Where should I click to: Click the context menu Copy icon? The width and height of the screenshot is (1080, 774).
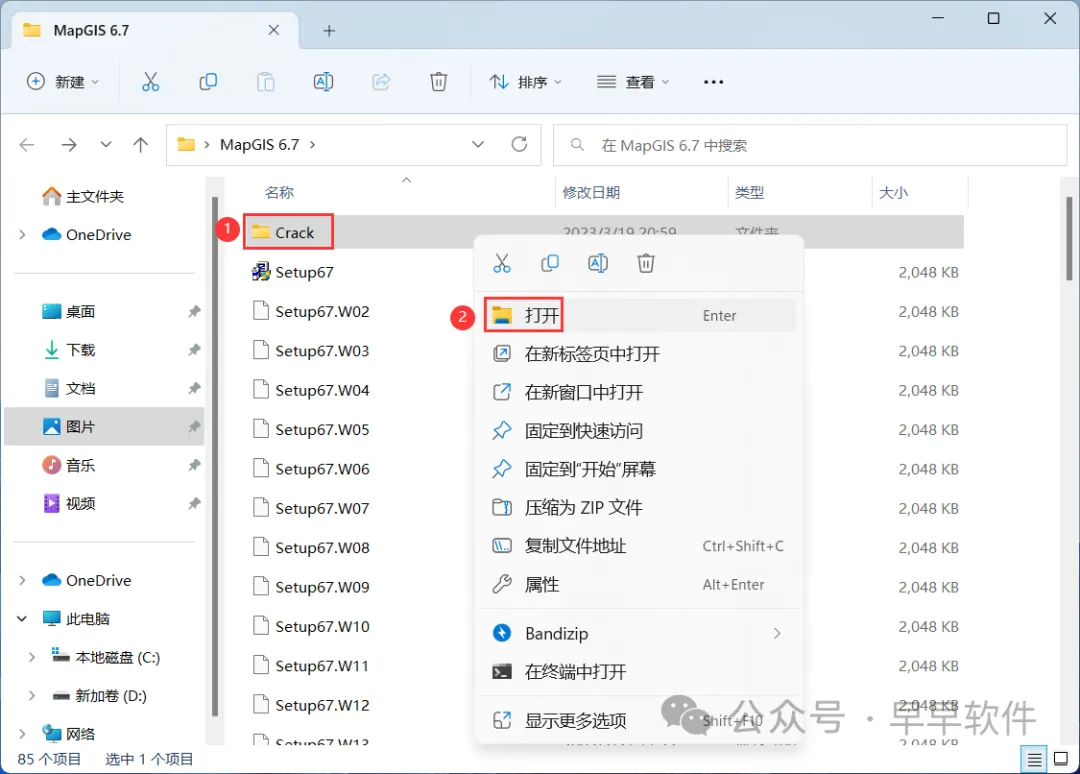pyautogui.click(x=550, y=263)
